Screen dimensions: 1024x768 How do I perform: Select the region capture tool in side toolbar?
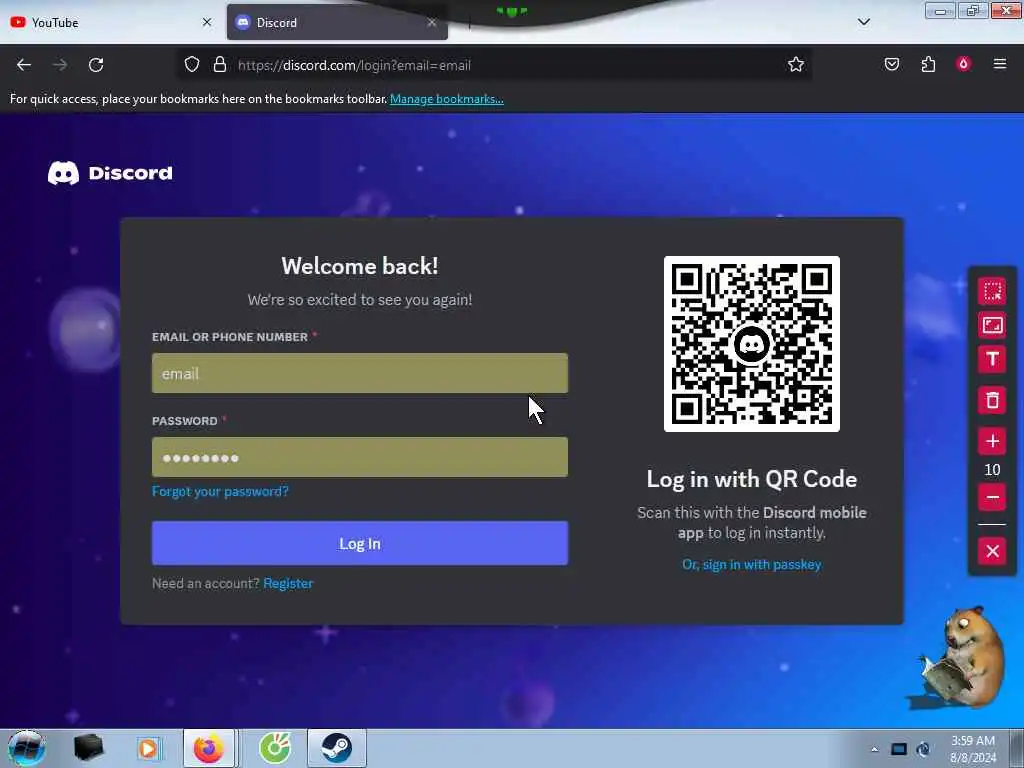point(992,291)
